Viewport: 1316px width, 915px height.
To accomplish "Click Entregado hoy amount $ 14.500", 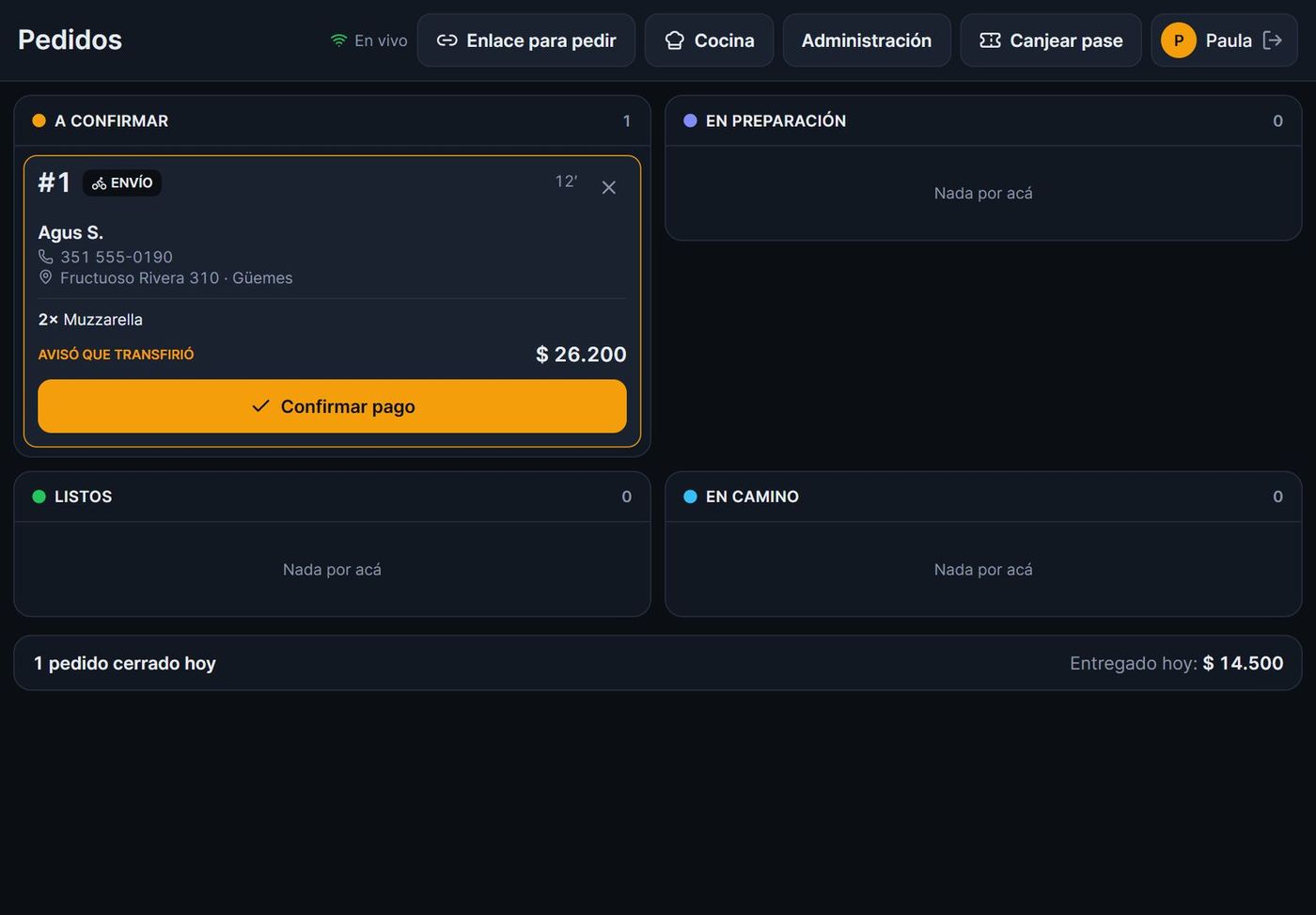I will click(x=1243, y=663).
